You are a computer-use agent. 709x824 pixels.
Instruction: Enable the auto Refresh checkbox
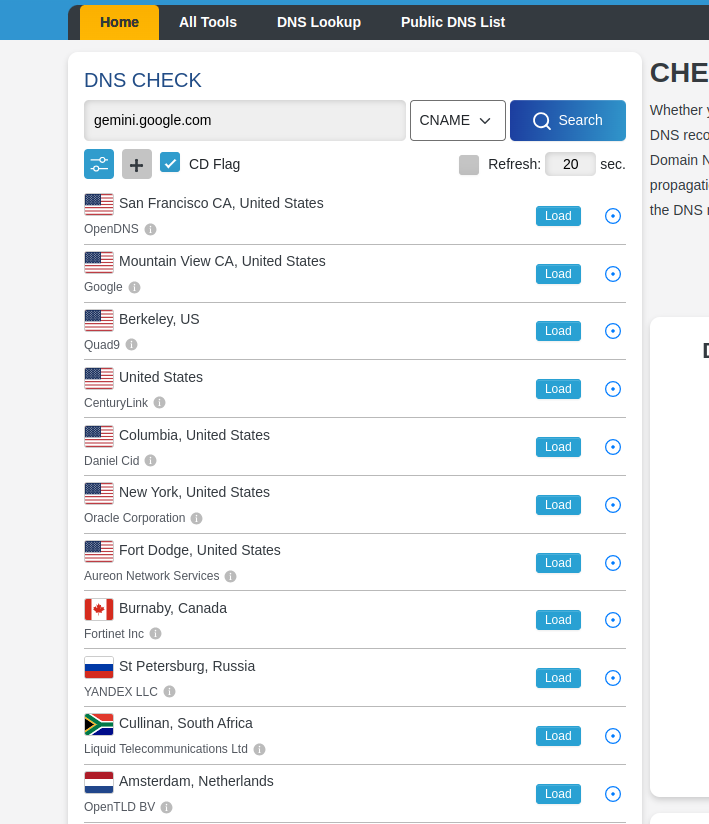(x=469, y=164)
